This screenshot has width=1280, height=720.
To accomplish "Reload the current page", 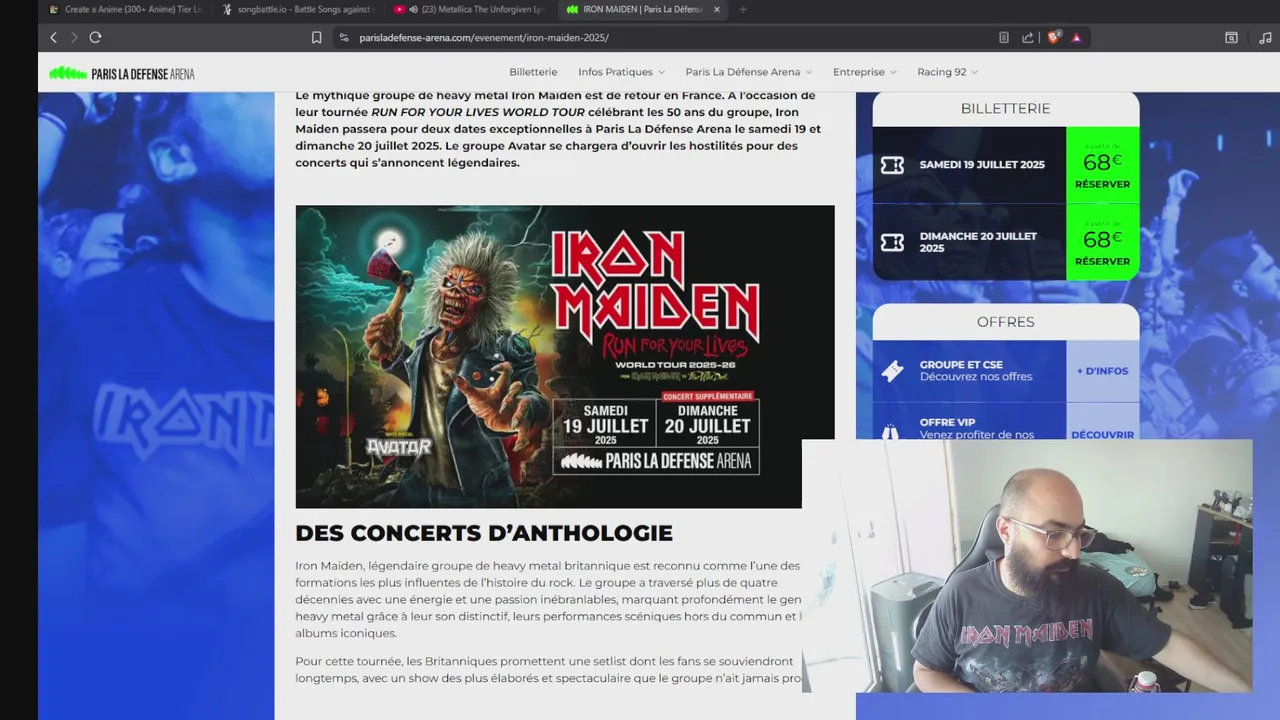I will pyautogui.click(x=95, y=37).
